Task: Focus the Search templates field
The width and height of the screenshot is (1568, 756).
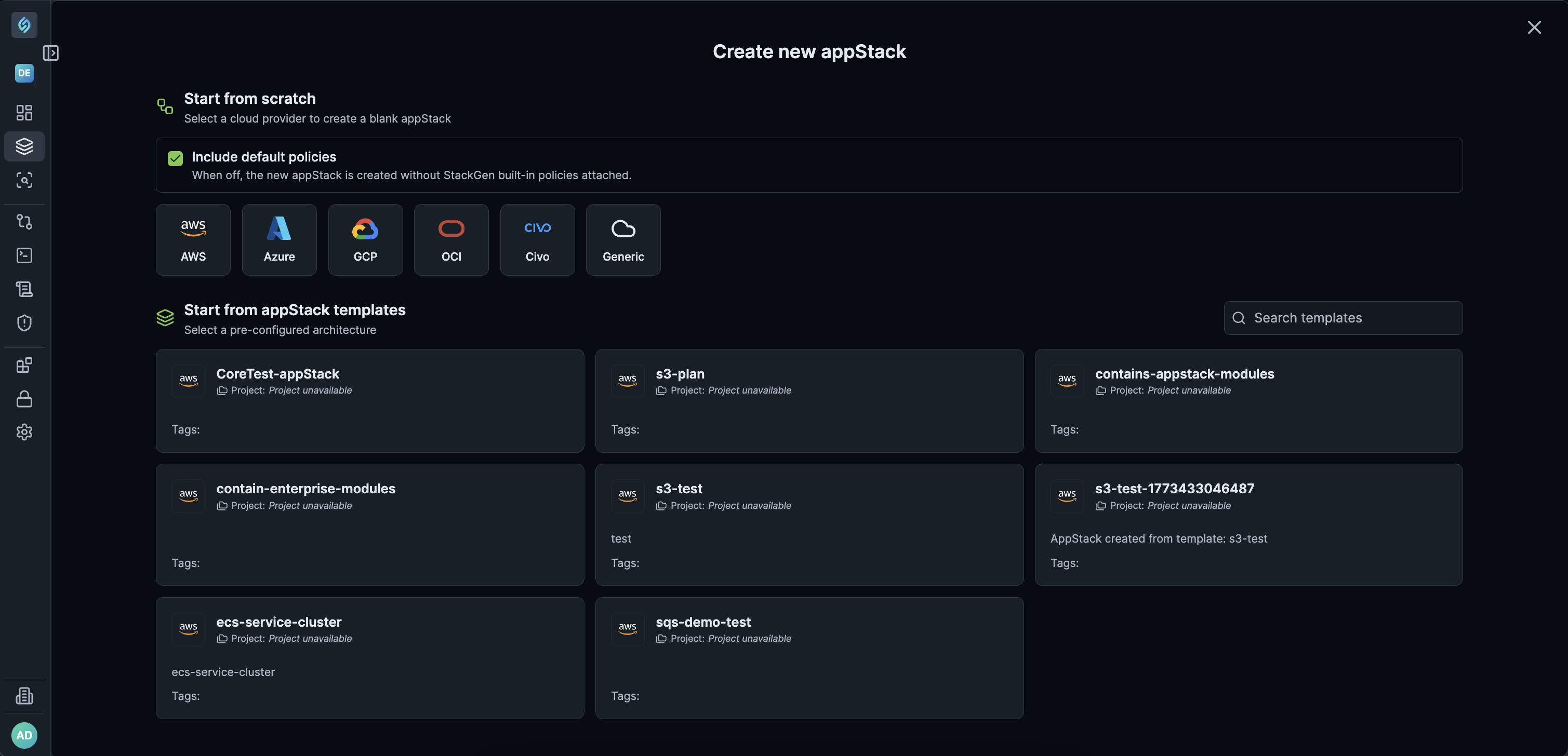Action: point(1343,318)
